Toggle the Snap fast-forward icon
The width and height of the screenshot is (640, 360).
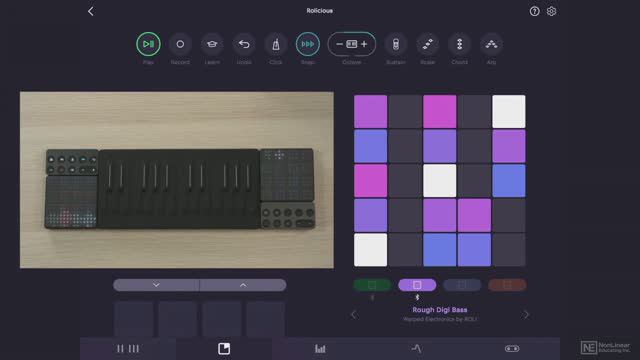pyautogui.click(x=308, y=44)
